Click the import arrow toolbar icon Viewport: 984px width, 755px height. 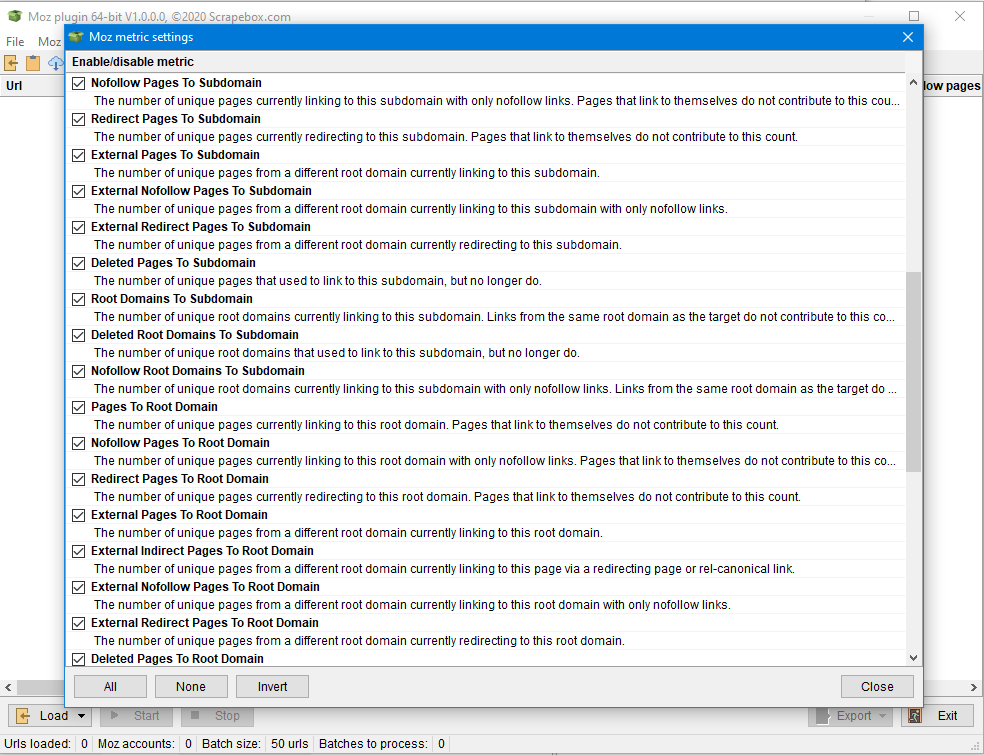click(x=11, y=63)
